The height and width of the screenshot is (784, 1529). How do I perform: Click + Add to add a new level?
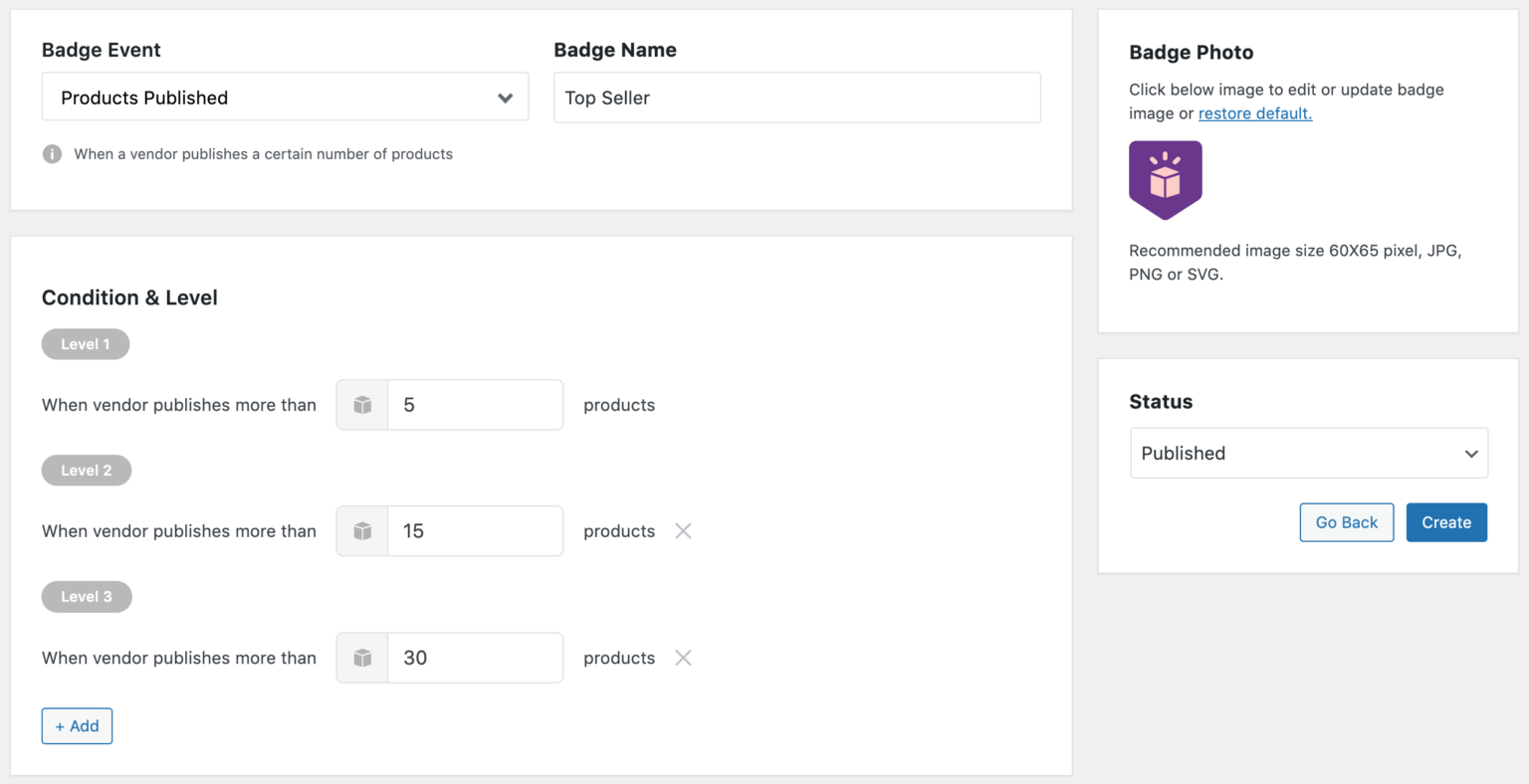(x=77, y=725)
